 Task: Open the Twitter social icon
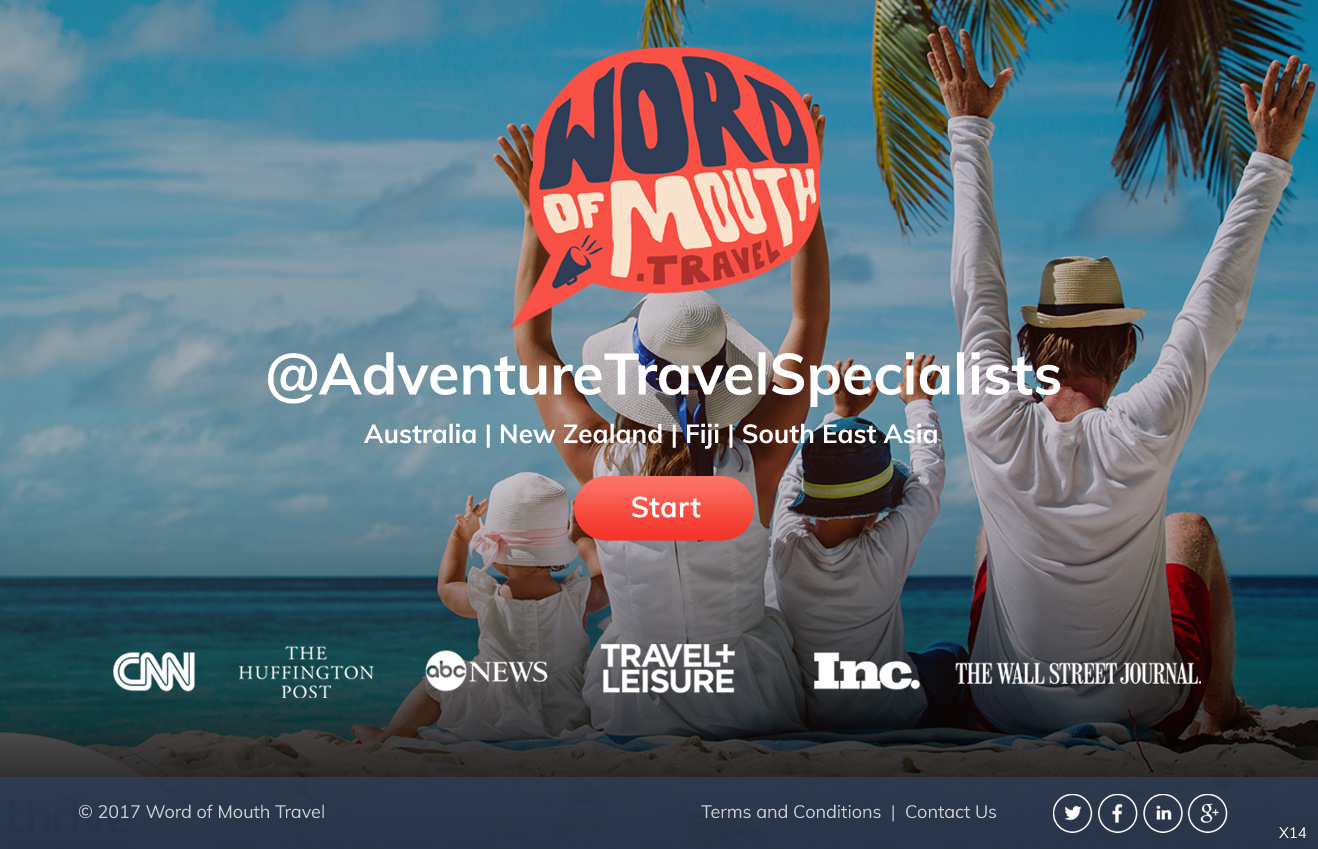coord(1072,813)
